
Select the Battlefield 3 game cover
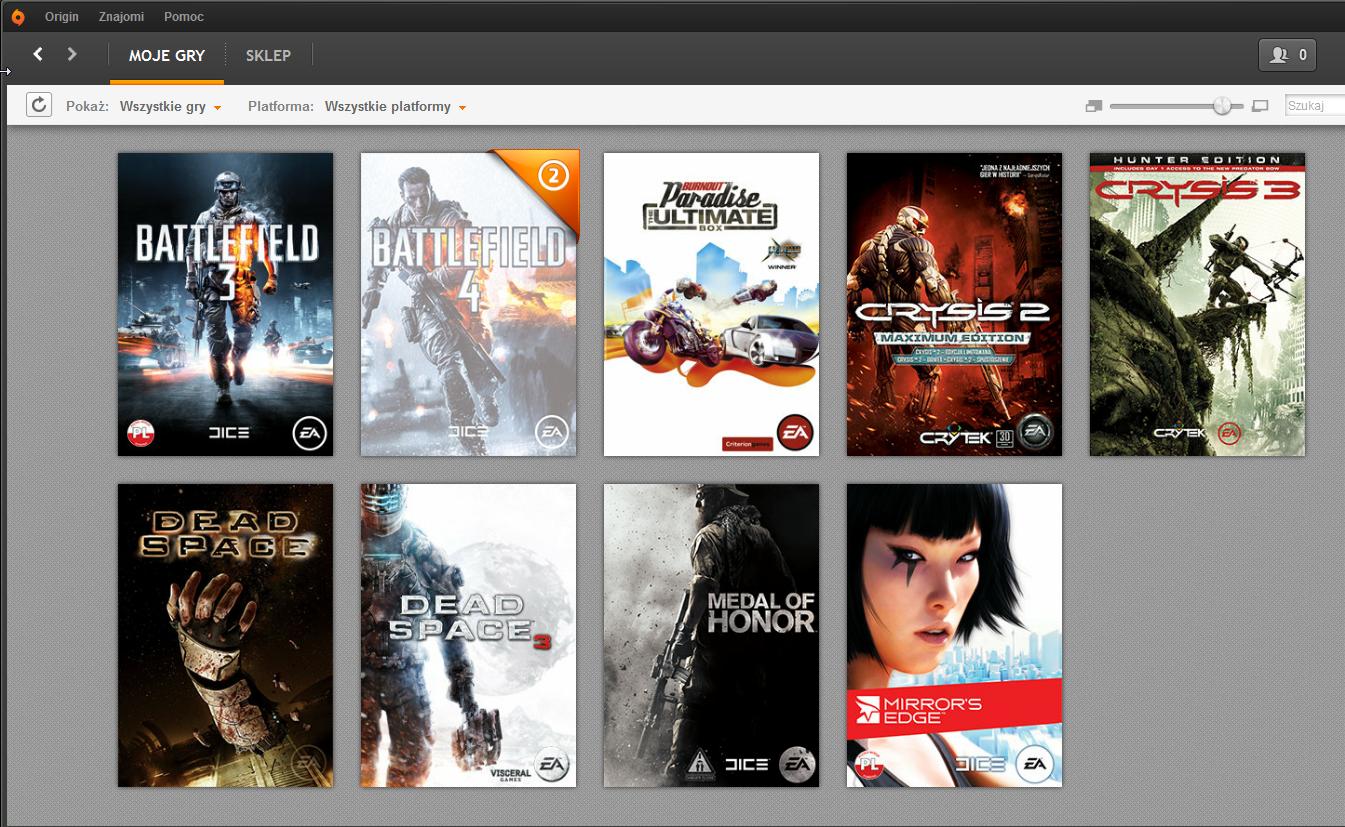coord(225,304)
